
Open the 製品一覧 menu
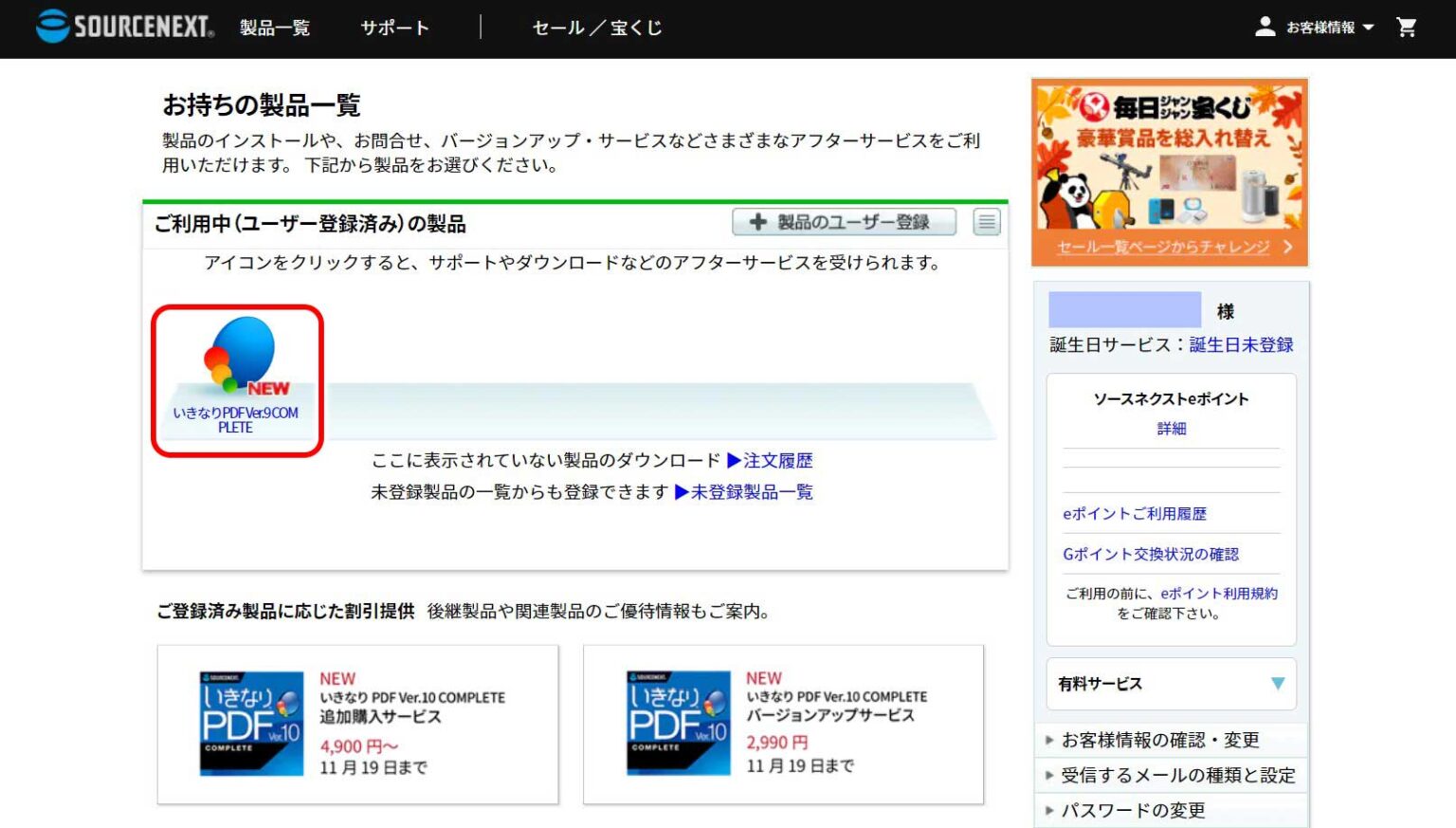click(274, 28)
